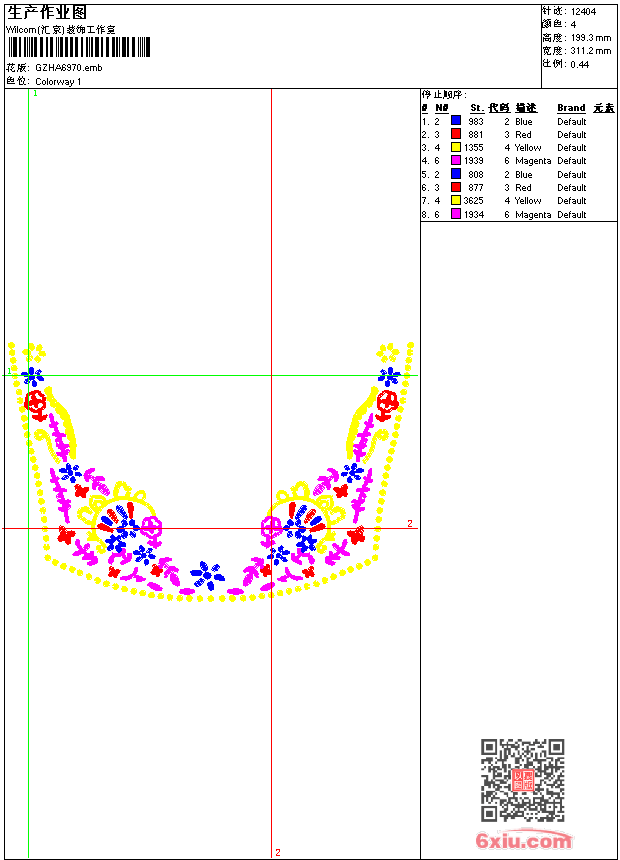Click the red marker 2 on horizontal line
Viewport: 620px width, 860px height.
click(x=409, y=524)
